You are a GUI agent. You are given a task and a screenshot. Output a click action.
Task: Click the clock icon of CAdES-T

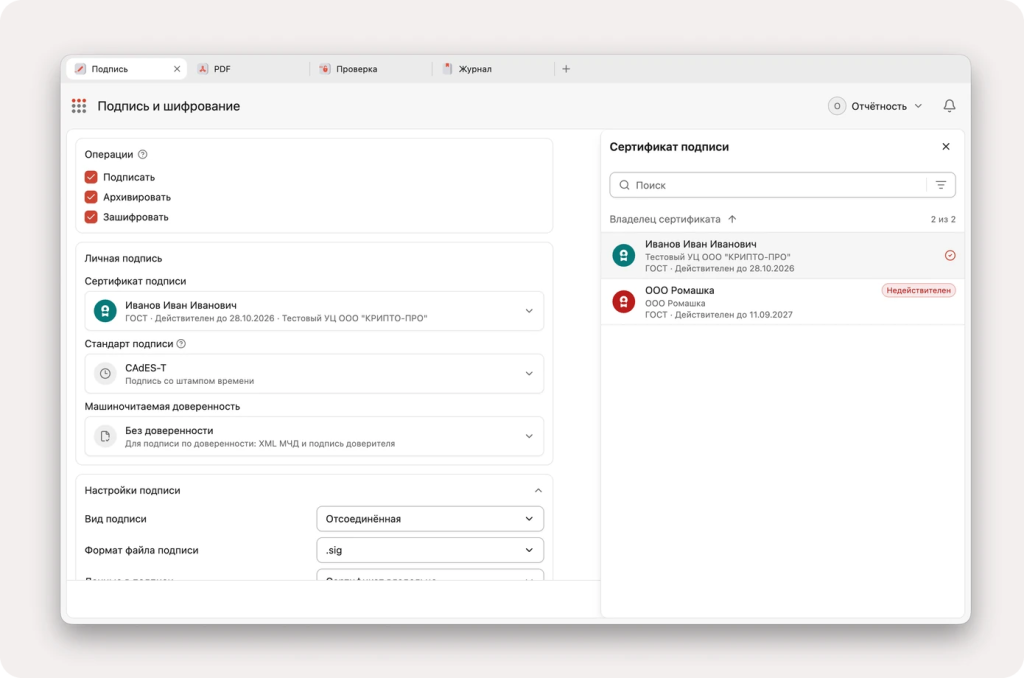tap(105, 374)
